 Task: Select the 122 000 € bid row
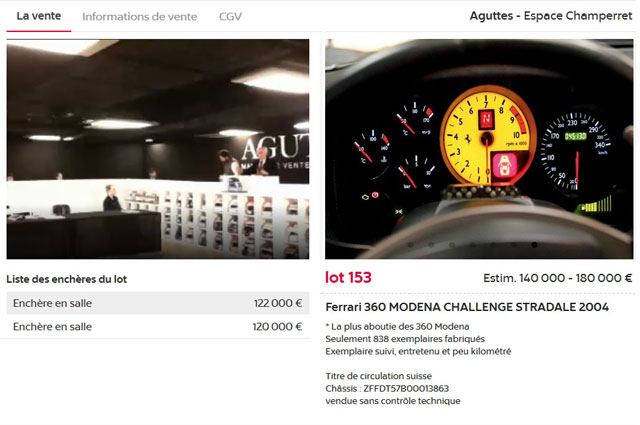158,303
